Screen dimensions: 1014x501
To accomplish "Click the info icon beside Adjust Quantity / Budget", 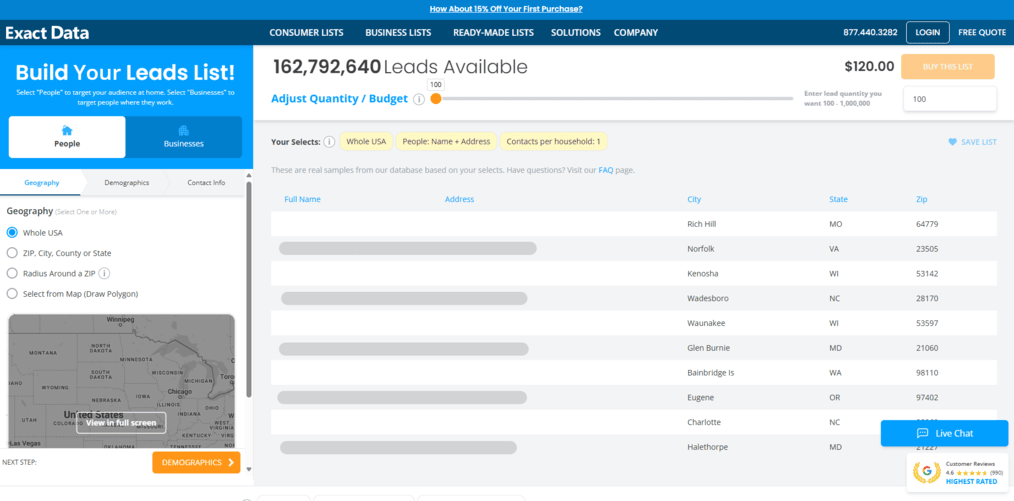I will point(419,99).
